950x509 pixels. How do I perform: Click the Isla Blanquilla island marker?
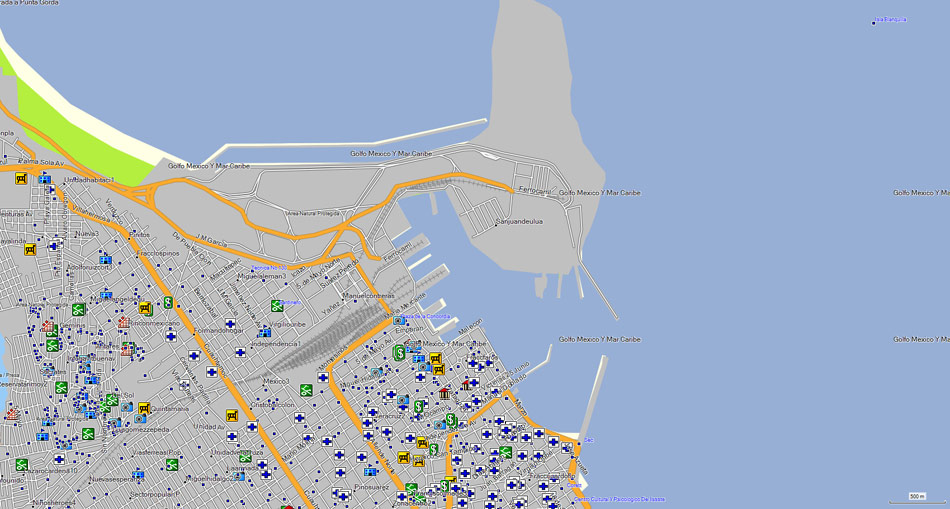click(x=874, y=21)
